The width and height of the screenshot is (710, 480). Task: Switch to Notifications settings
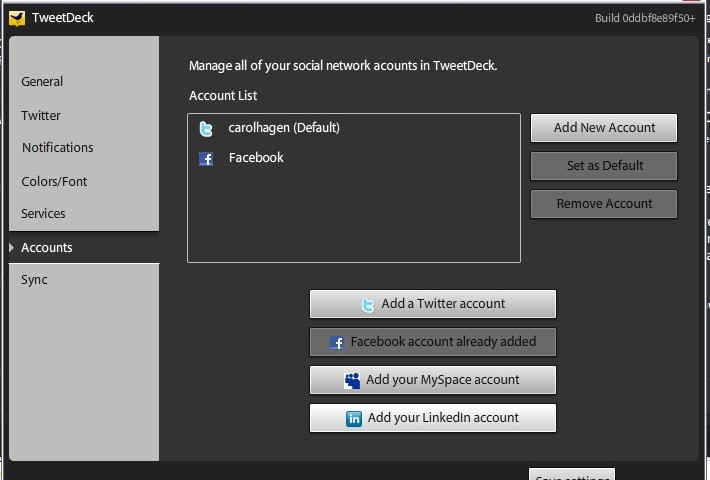58,148
